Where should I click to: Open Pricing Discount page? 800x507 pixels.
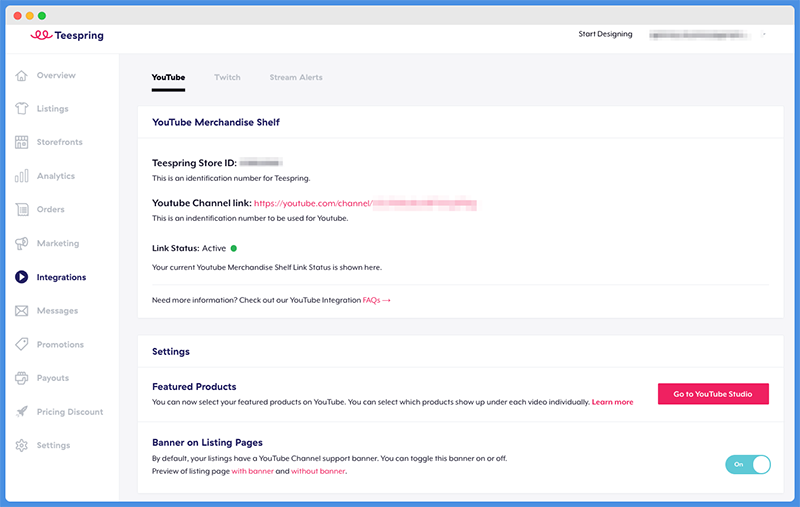tap(70, 412)
